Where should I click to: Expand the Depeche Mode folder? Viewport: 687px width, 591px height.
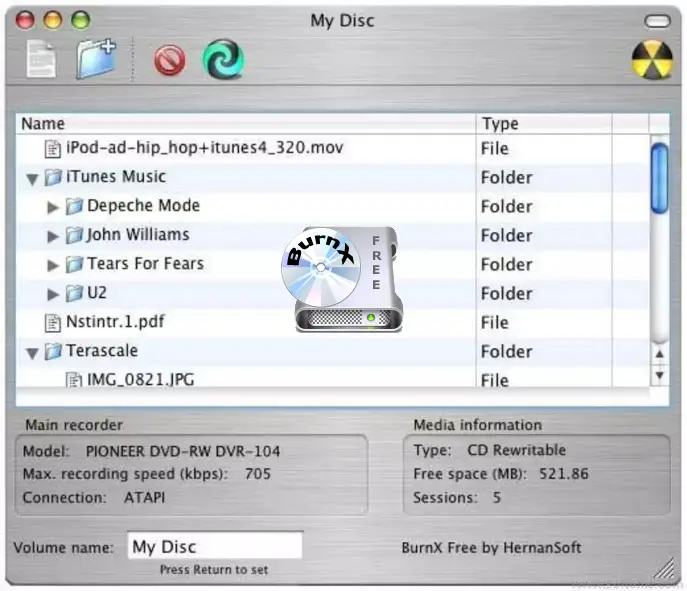click(53, 207)
